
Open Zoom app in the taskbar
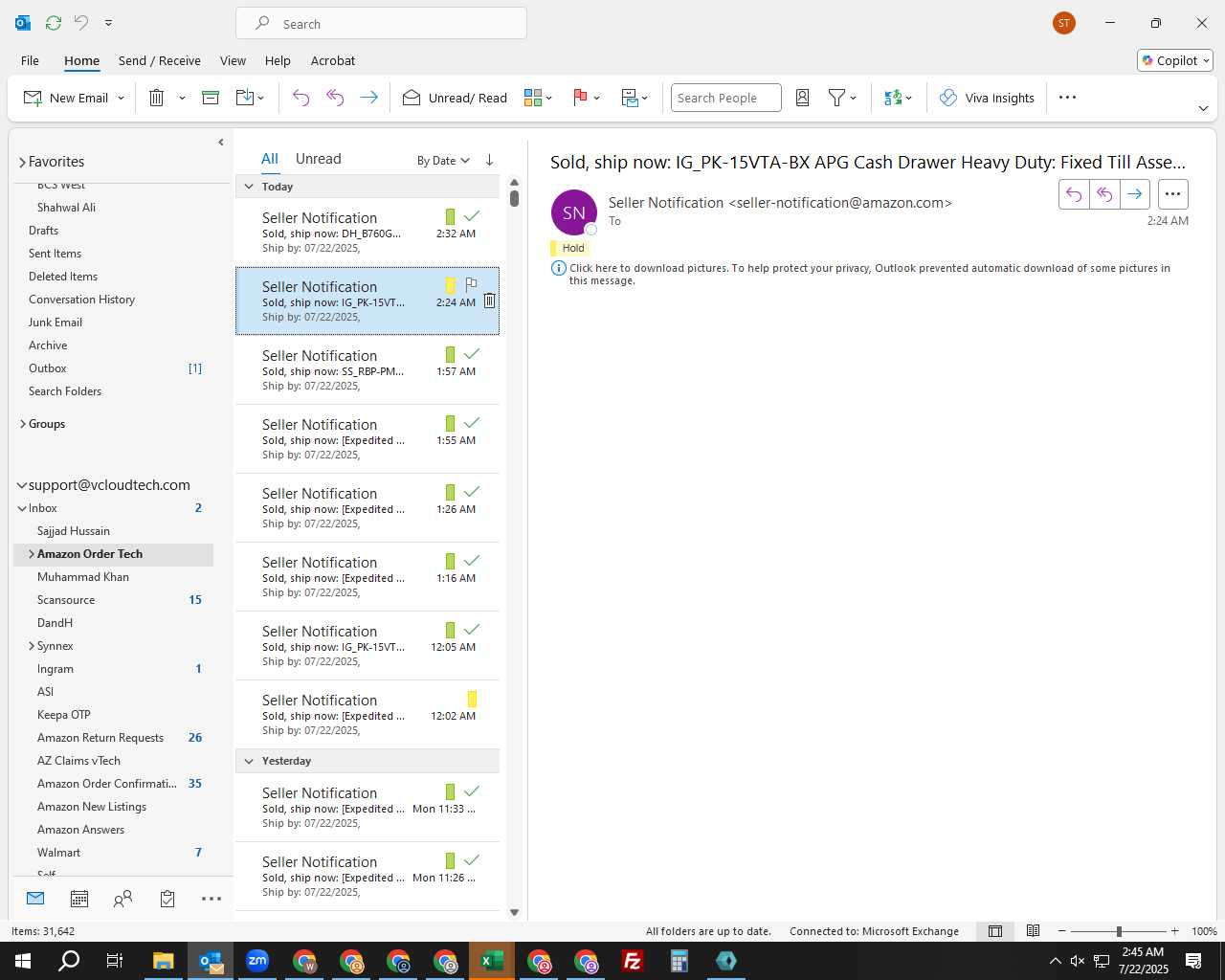[257, 961]
